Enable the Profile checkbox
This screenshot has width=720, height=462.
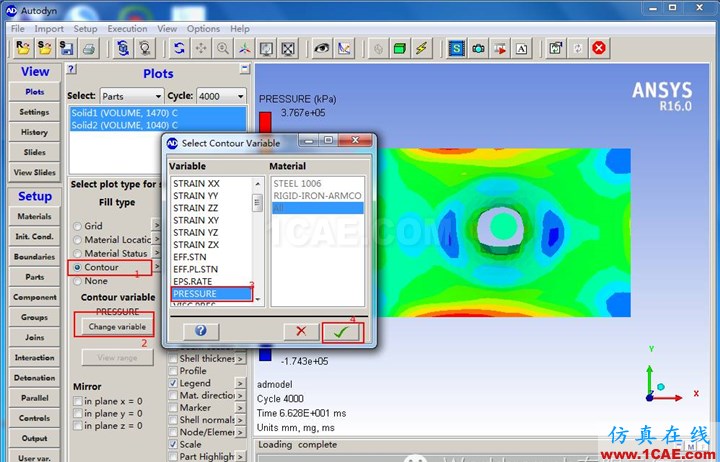point(173,371)
